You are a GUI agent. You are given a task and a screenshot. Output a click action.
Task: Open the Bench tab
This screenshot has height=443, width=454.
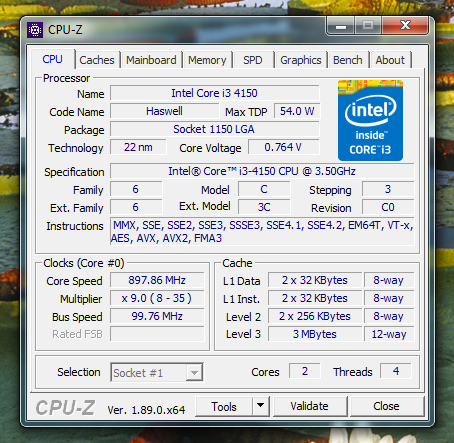[348, 60]
